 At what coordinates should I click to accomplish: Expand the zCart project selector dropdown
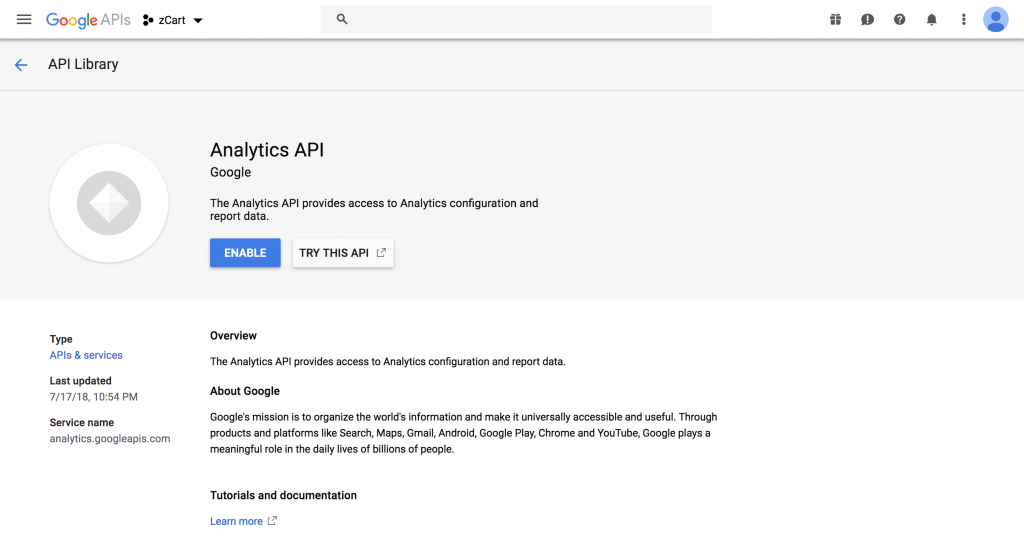click(x=173, y=20)
